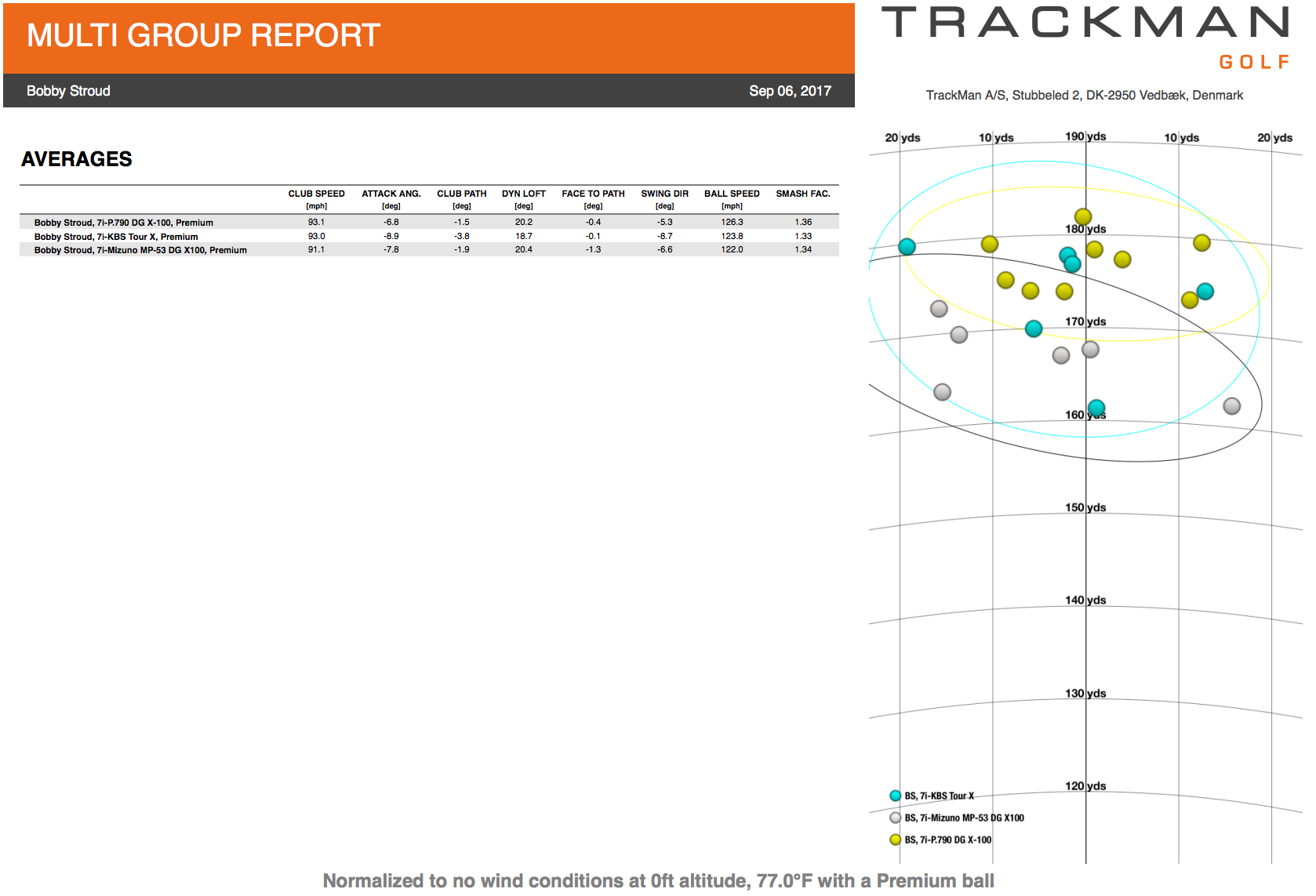Click the attack angle value -8.9
Screen dimensions: 1316x896
point(391,236)
